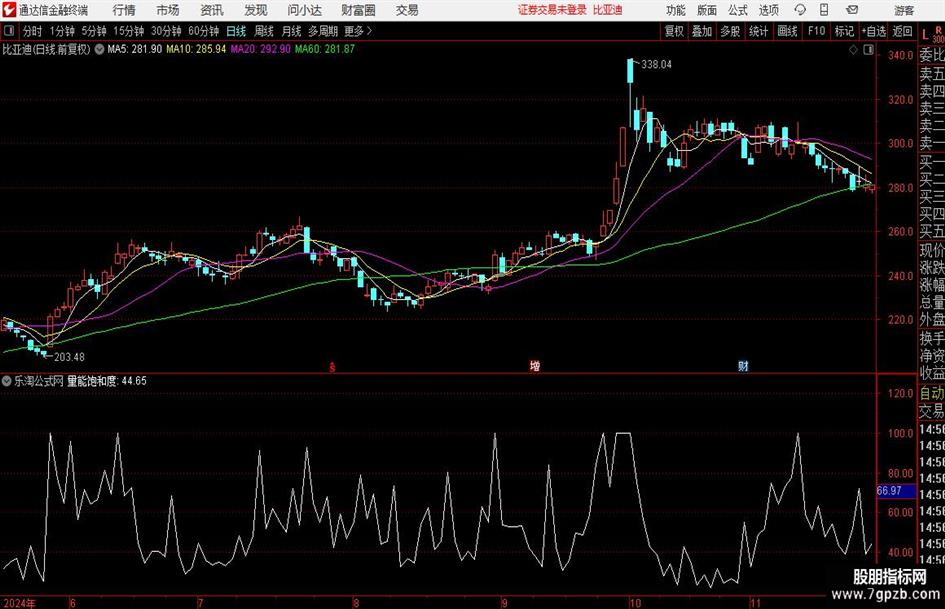The height and width of the screenshot is (609, 945).
Task: Toggle side panel icon next to diamond
Action: (x=868, y=50)
